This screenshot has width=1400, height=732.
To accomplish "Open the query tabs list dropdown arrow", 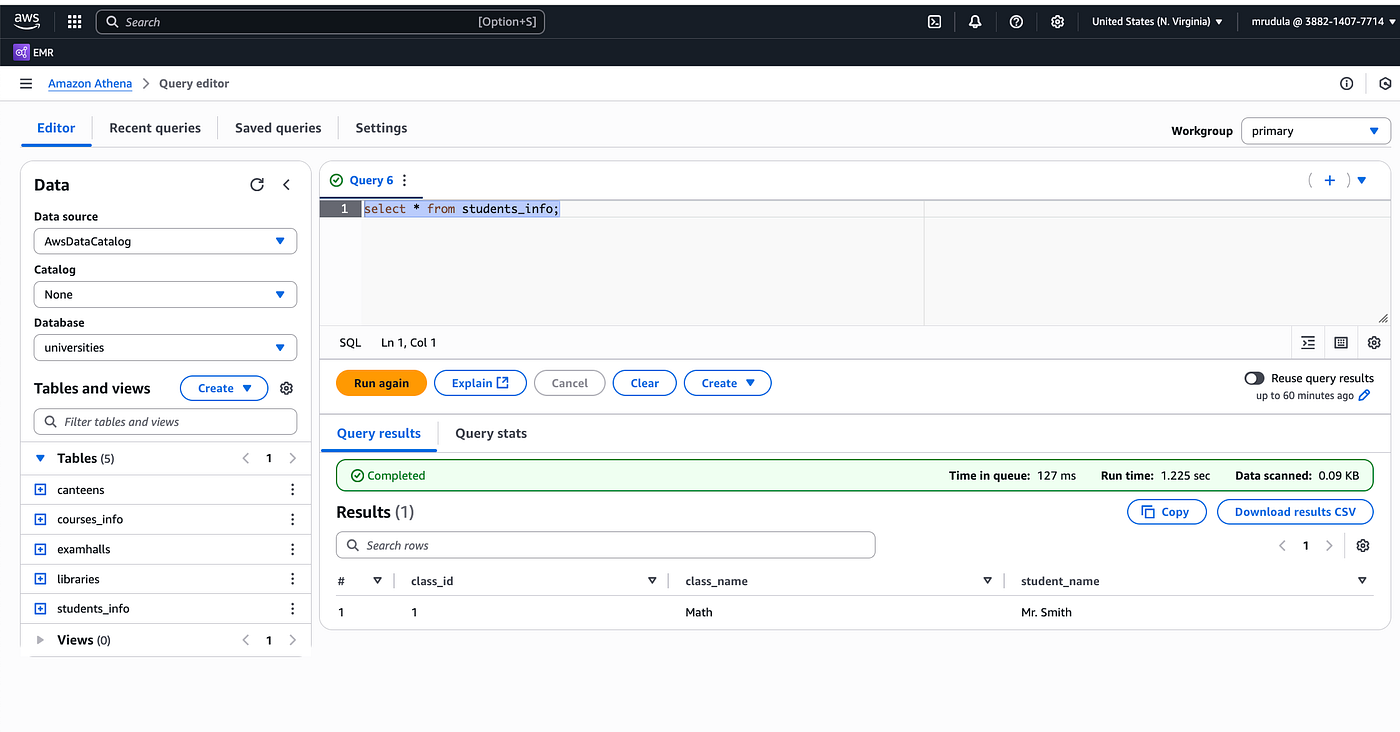I will click(1362, 180).
